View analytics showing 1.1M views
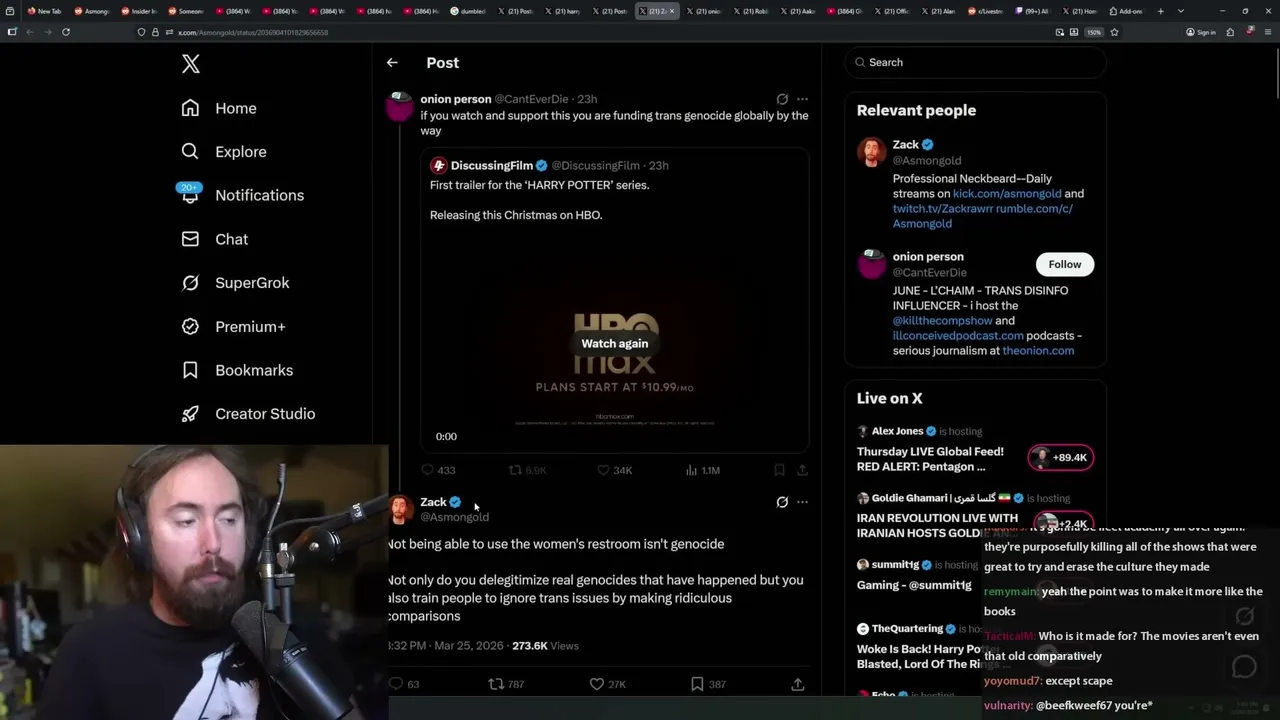The width and height of the screenshot is (1280, 720). click(x=702, y=470)
